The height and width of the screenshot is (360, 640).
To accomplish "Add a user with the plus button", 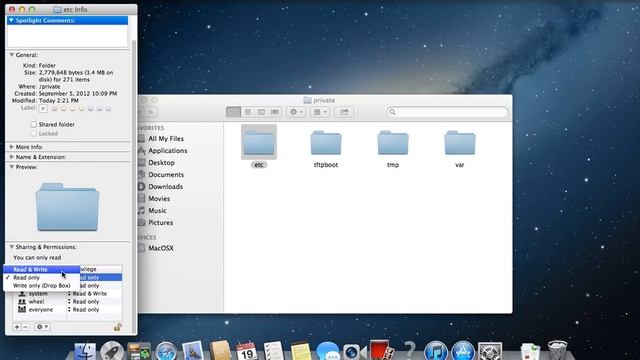I will tap(17, 327).
